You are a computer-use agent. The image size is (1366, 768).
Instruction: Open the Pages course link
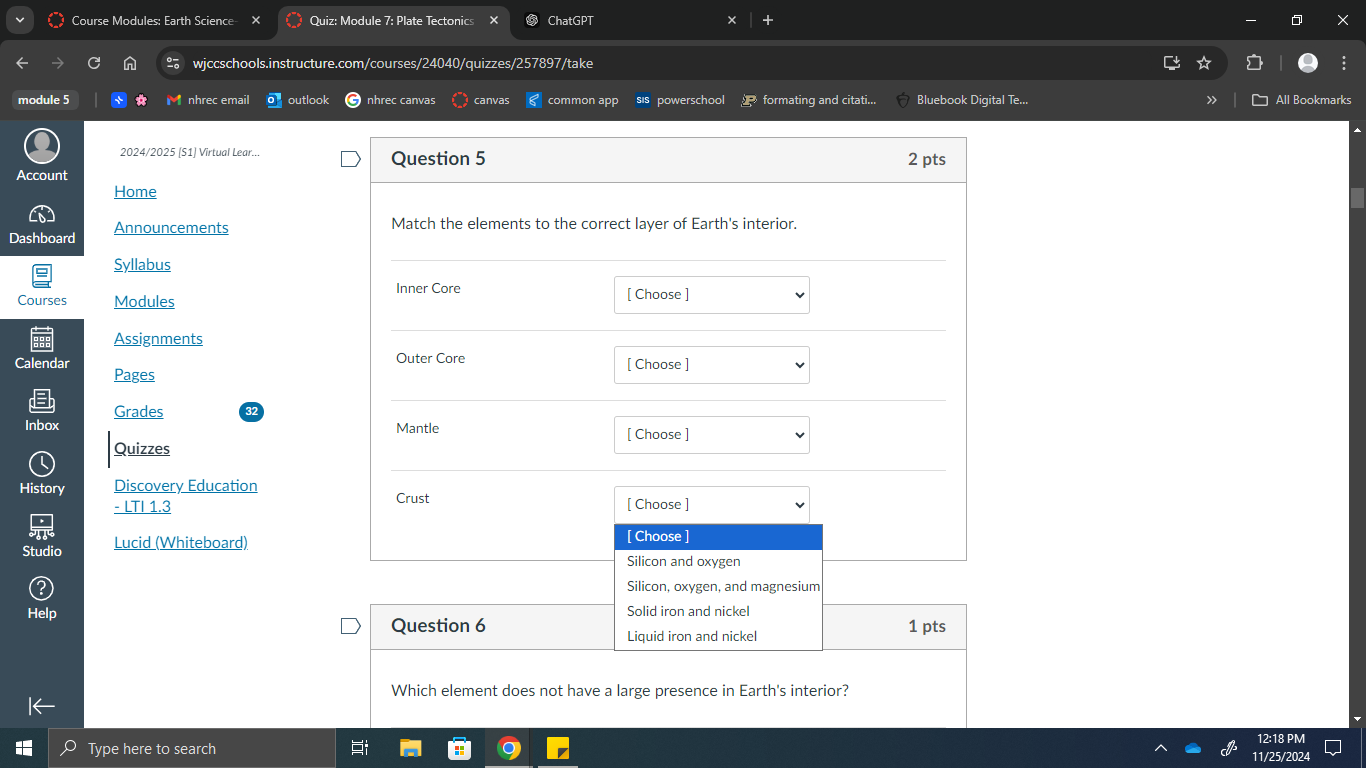pos(134,374)
